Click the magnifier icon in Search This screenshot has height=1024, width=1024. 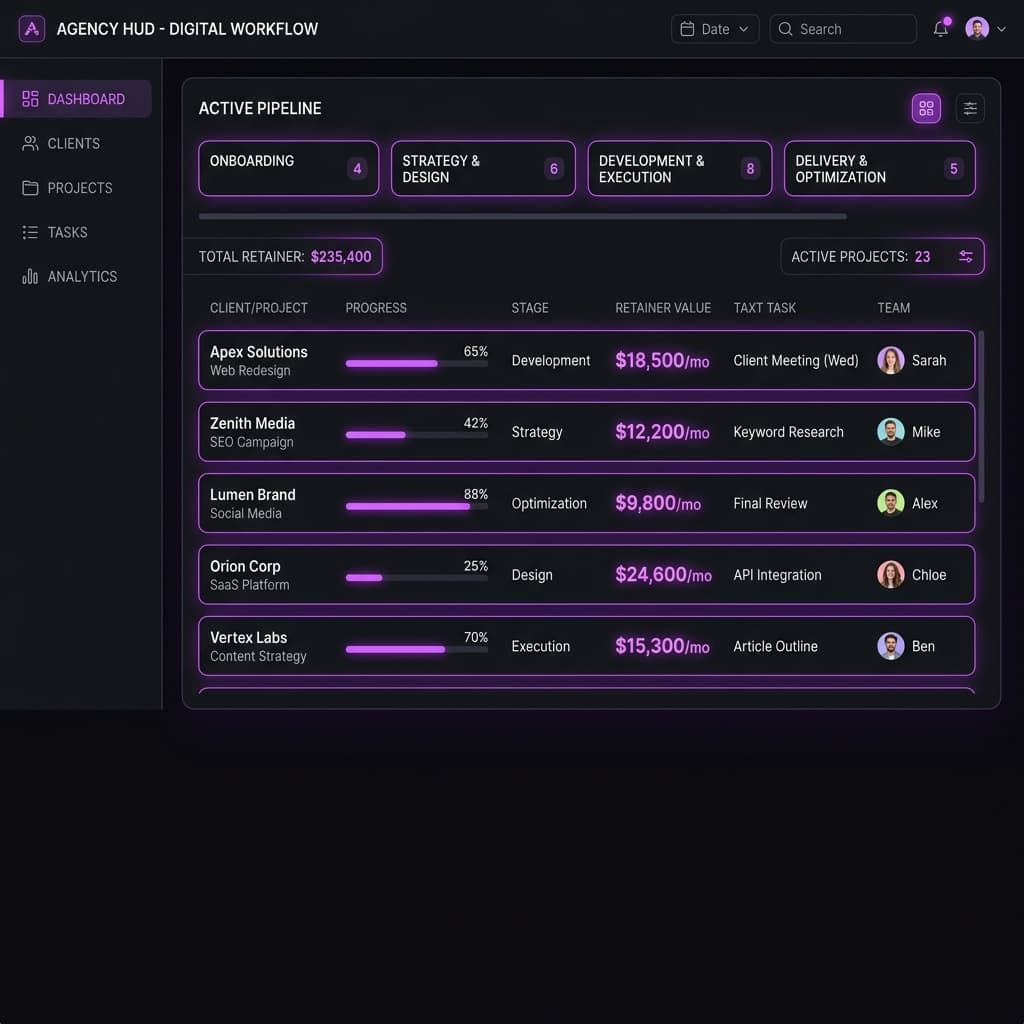point(786,29)
